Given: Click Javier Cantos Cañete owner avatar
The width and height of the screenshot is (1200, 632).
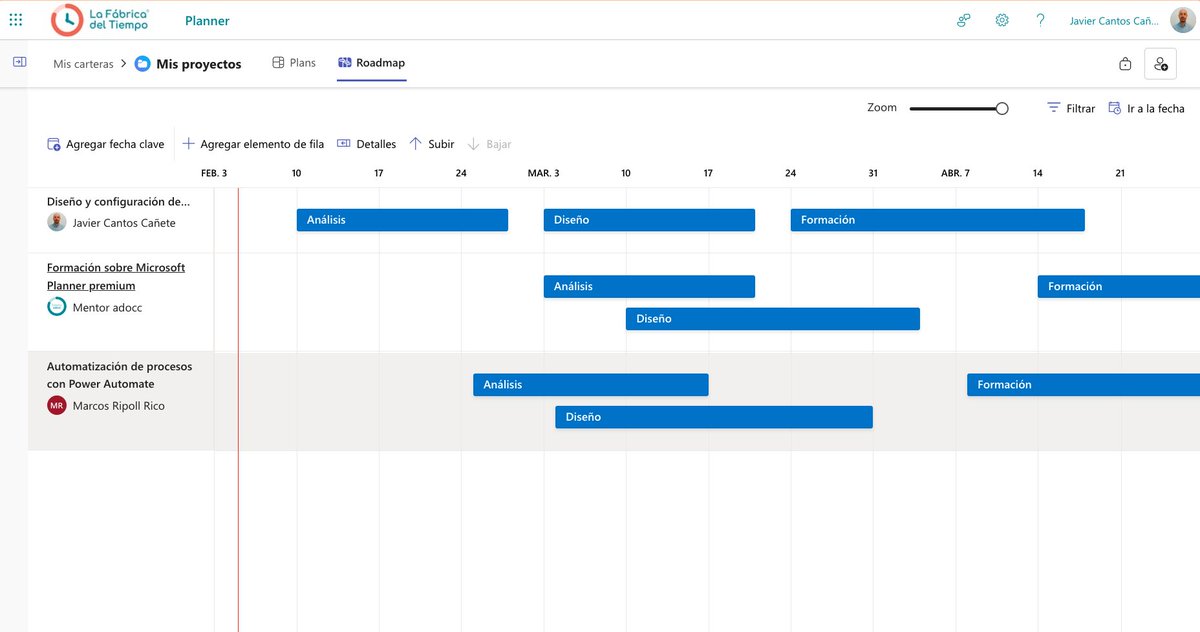Looking at the screenshot, I should click(x=57, y=223).
